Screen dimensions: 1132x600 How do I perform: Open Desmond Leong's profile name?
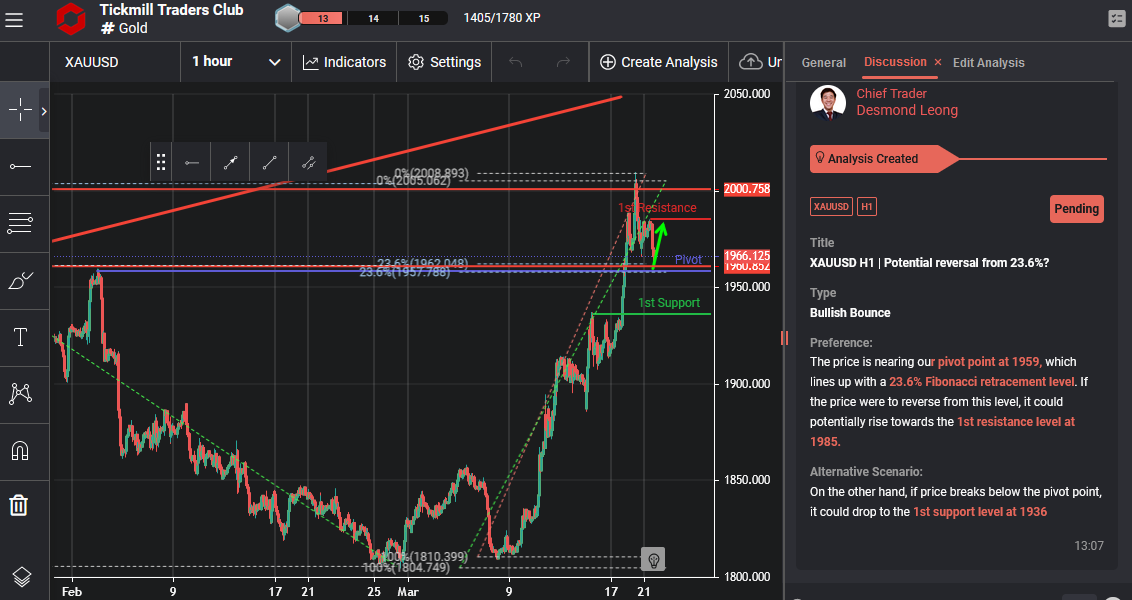click(x=907, y=110)
